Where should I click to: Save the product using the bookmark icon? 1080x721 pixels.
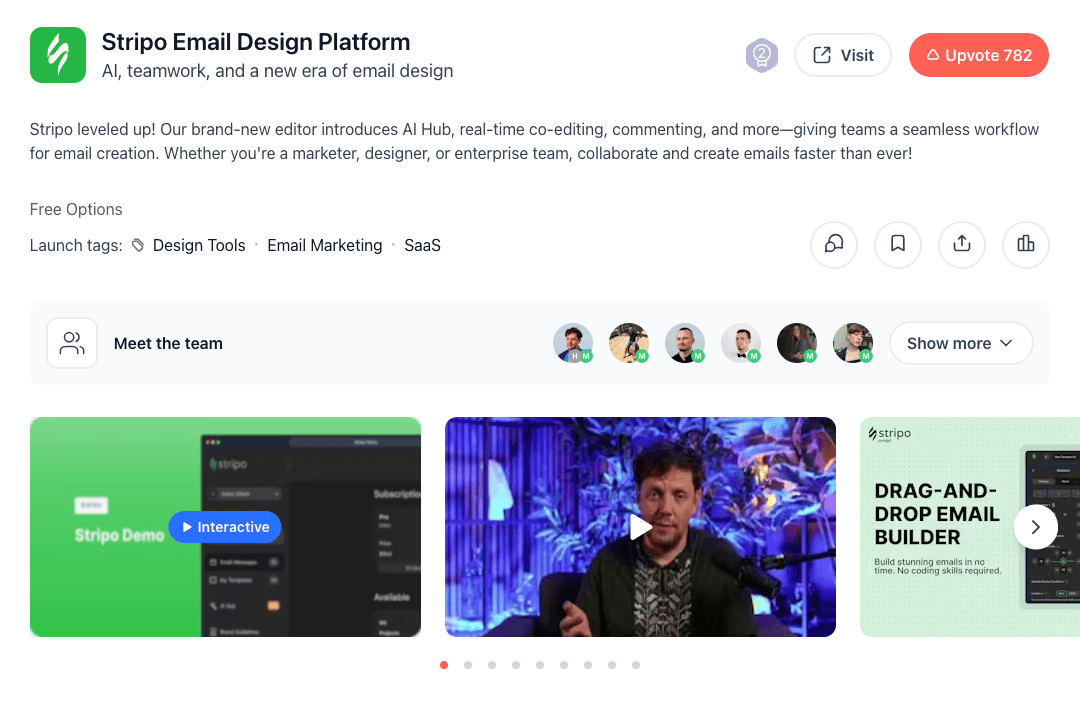click(897, 245)
